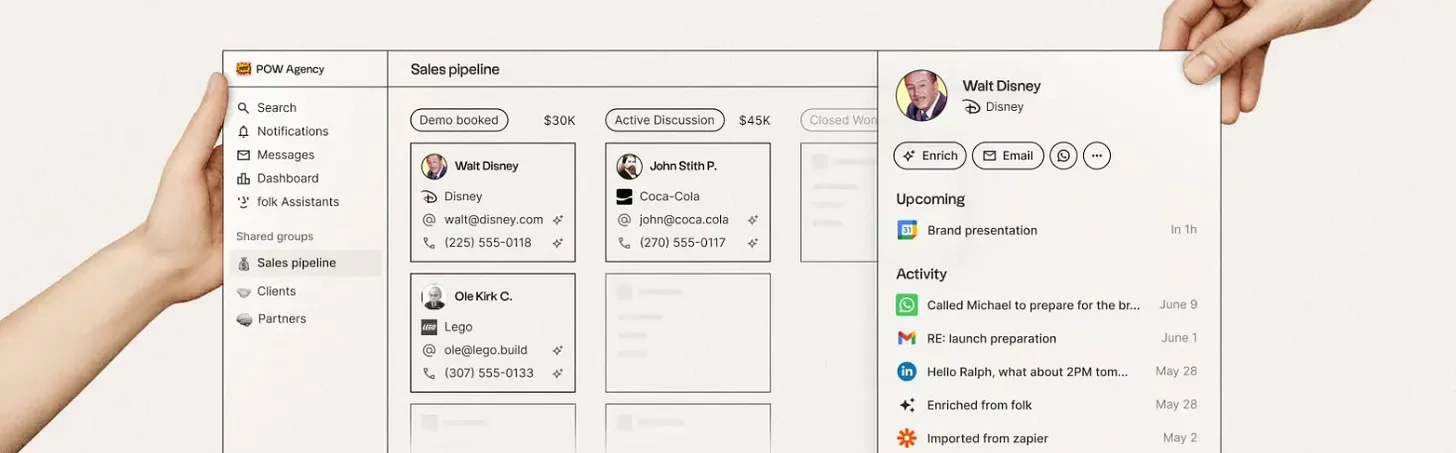This screenshot has width=1456, height=453.
Task: Click the dashboard bar chart icon
Action: coord(243,178)
